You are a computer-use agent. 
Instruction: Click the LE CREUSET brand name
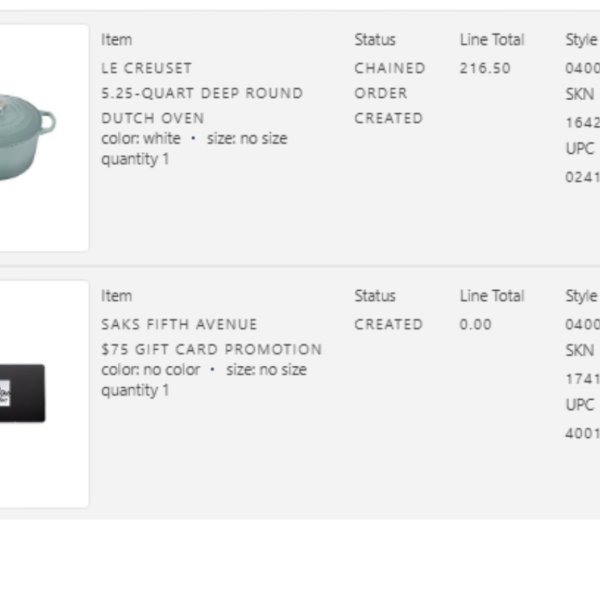pyautogui.click(x=146, y=68)
